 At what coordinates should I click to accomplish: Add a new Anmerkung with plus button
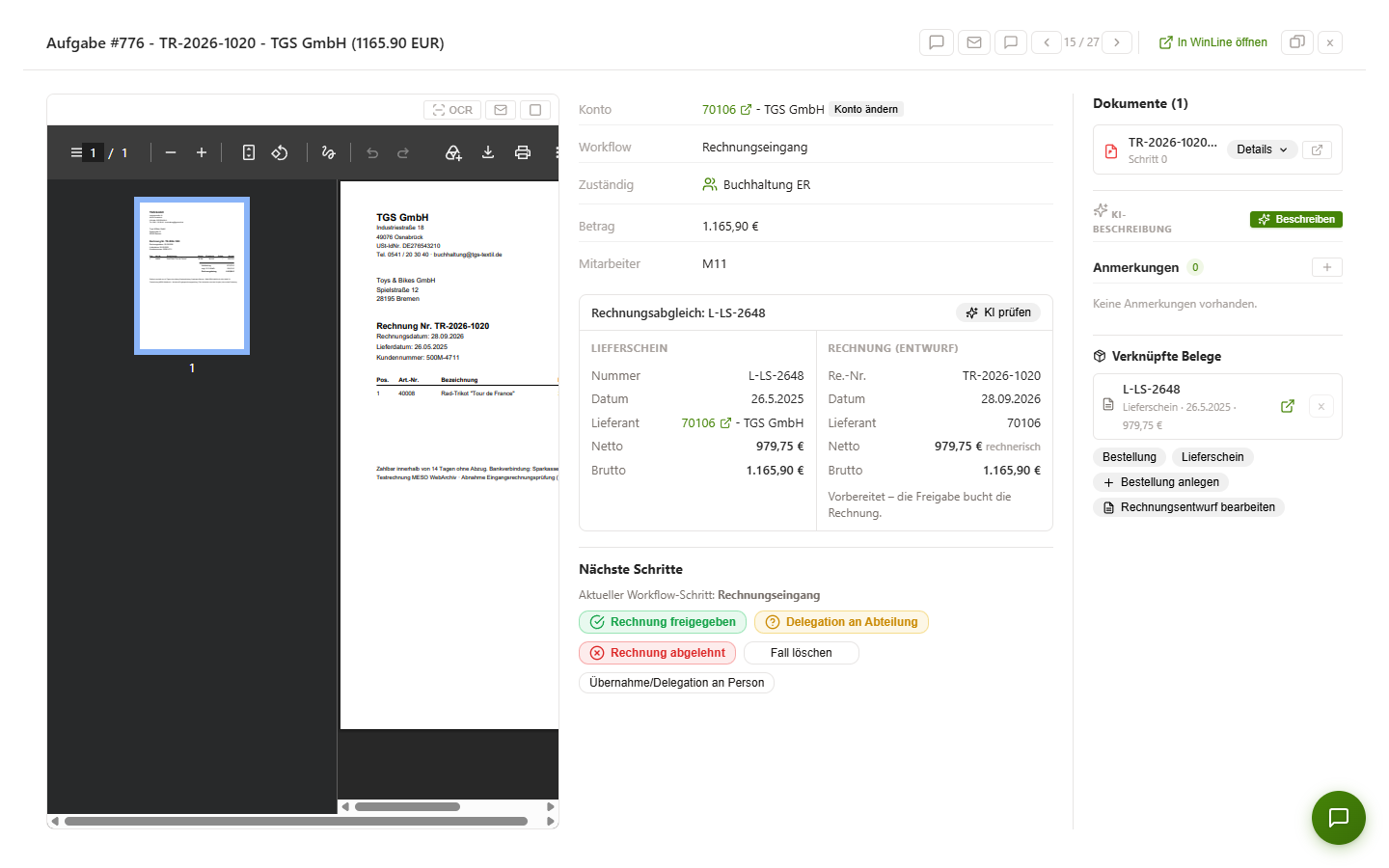[1327, 267]
